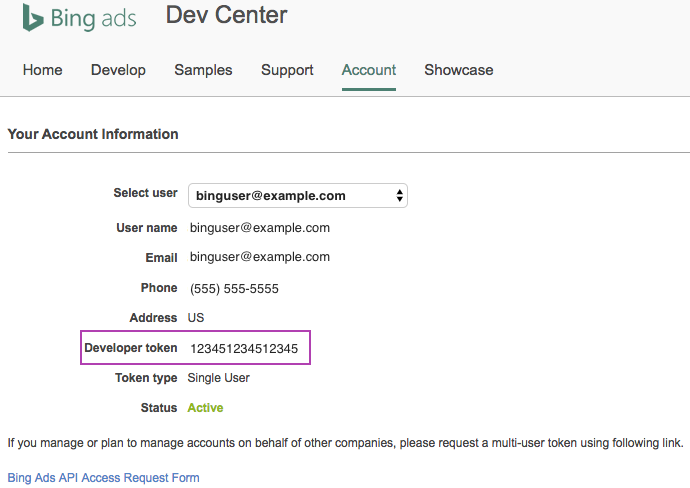Screen dimensions: 690x488
Task: Click the Dev Center page title
Action: click(x=226, y=15)
